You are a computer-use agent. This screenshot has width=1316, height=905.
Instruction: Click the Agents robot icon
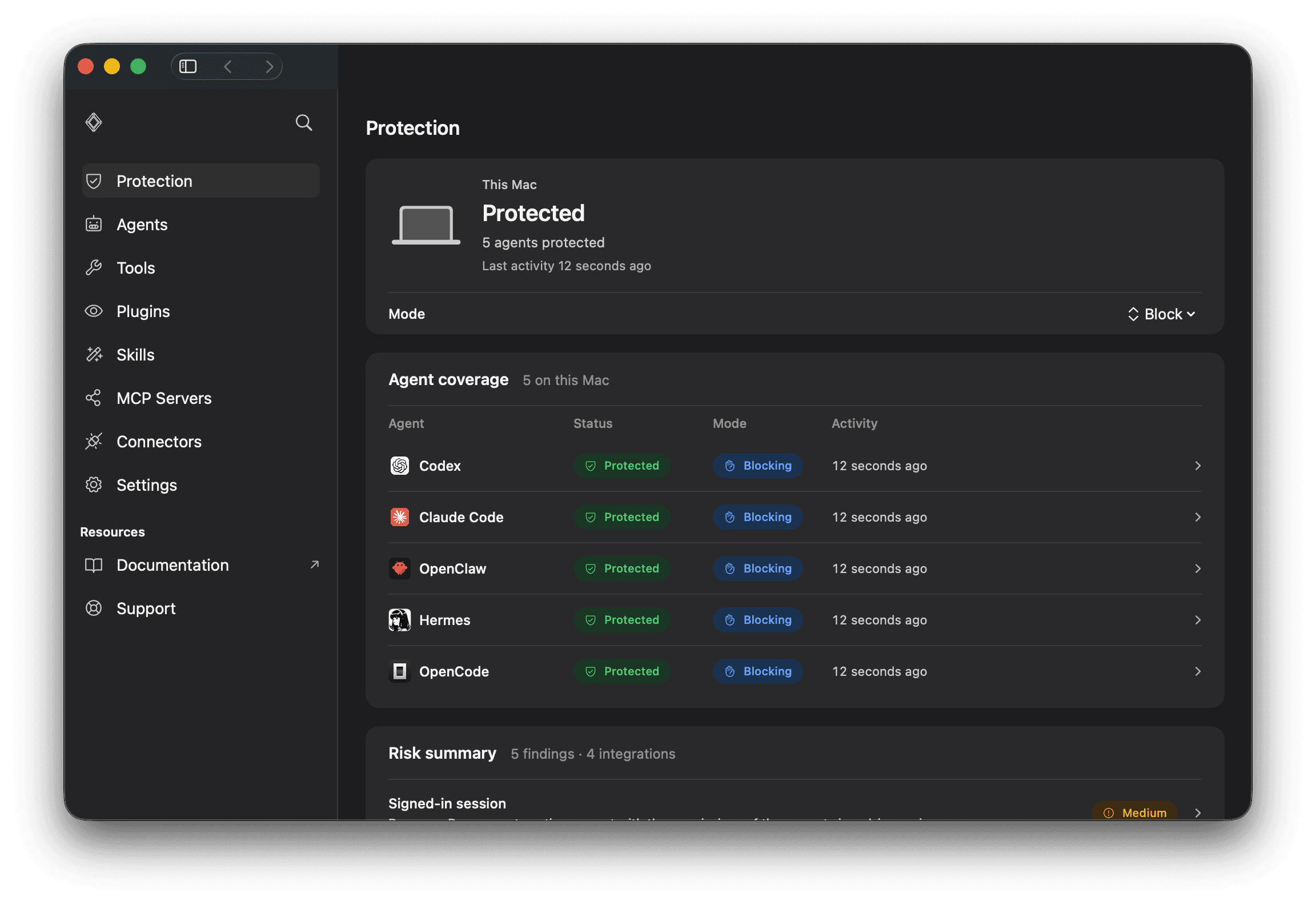94,225
